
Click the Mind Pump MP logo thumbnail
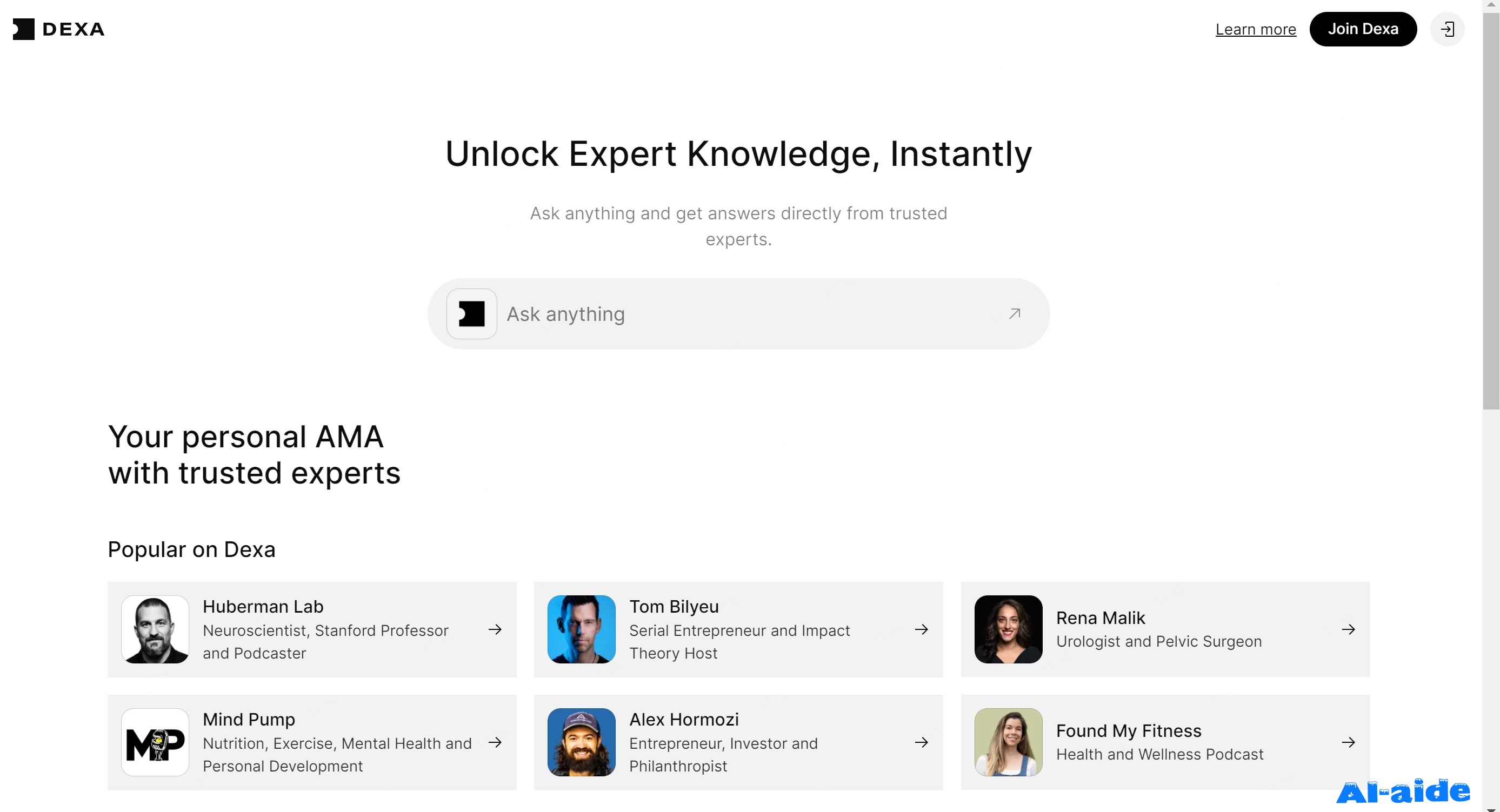[x=155, y=742]
